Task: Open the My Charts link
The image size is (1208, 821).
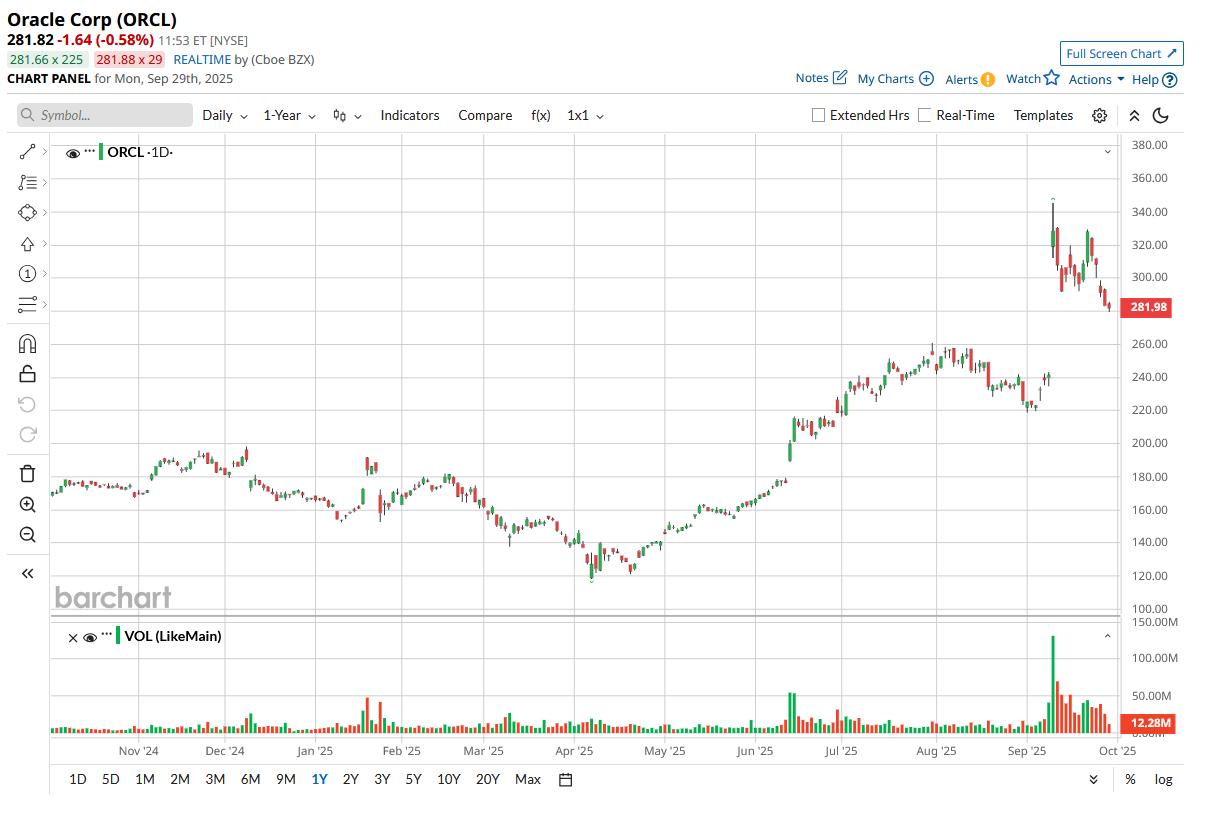Action: pyautogui.click(x=886, y=79)
